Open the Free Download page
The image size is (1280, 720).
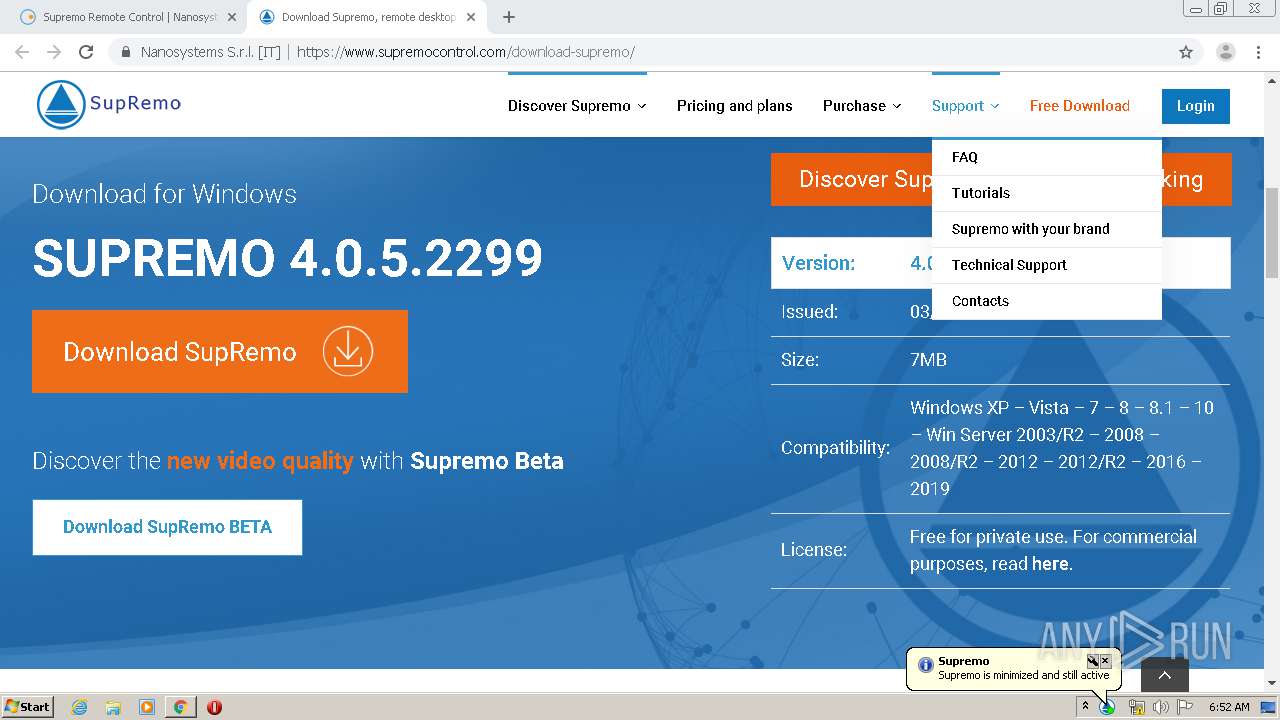click(x=1080, y=106)
